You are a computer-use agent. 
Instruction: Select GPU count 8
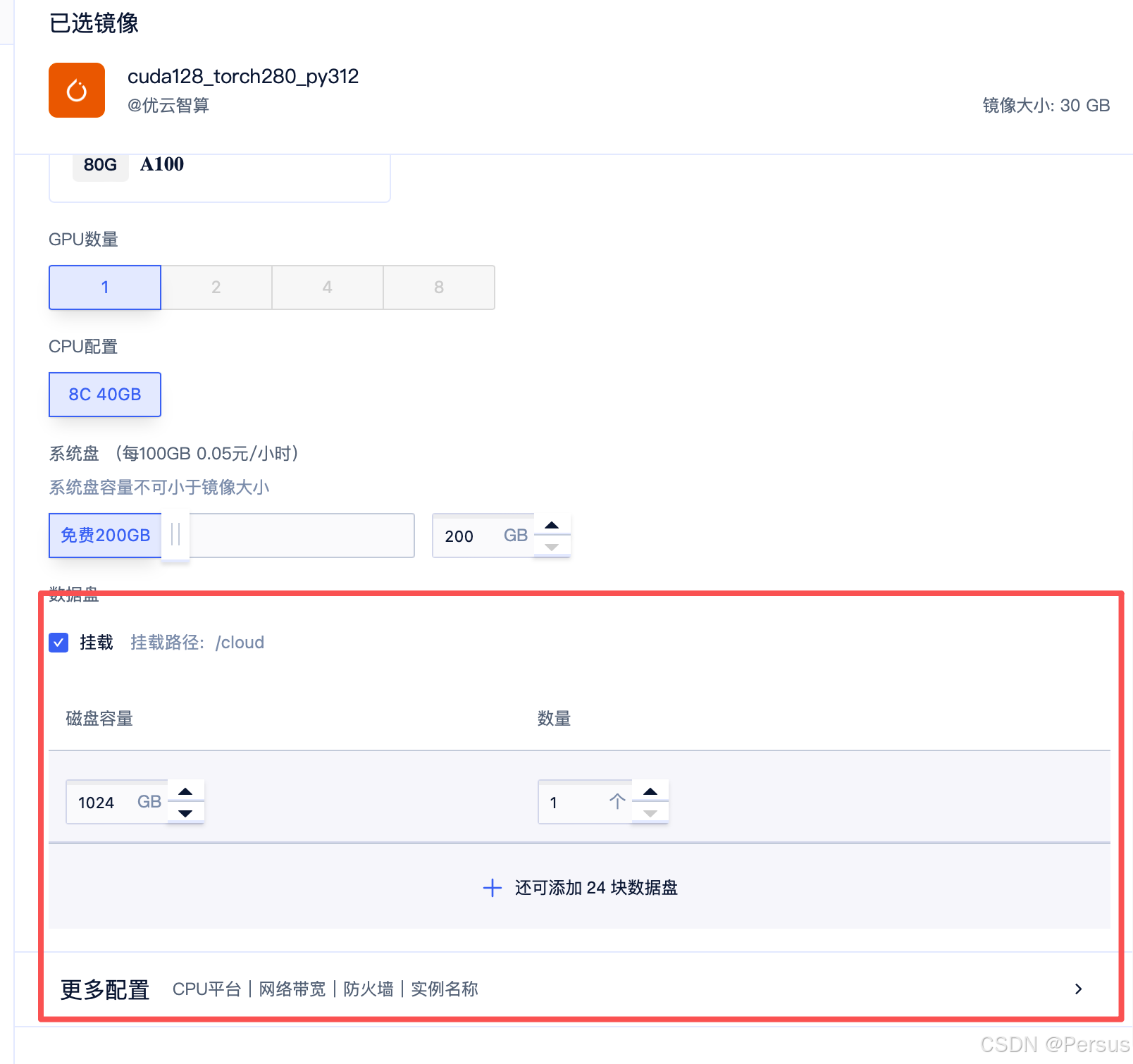coord(439,287)
